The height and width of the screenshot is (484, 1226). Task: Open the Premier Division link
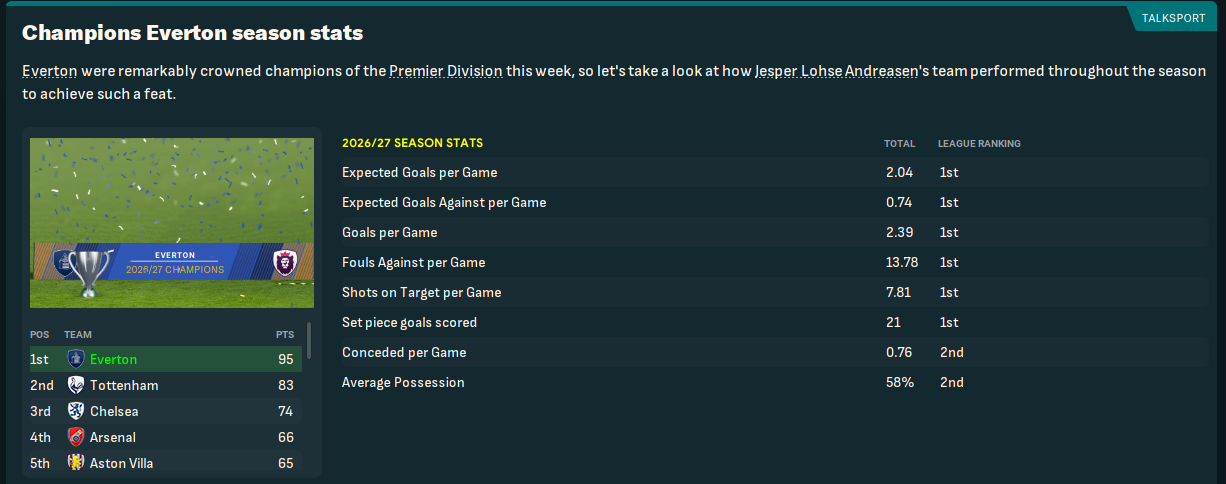(445, 72)
